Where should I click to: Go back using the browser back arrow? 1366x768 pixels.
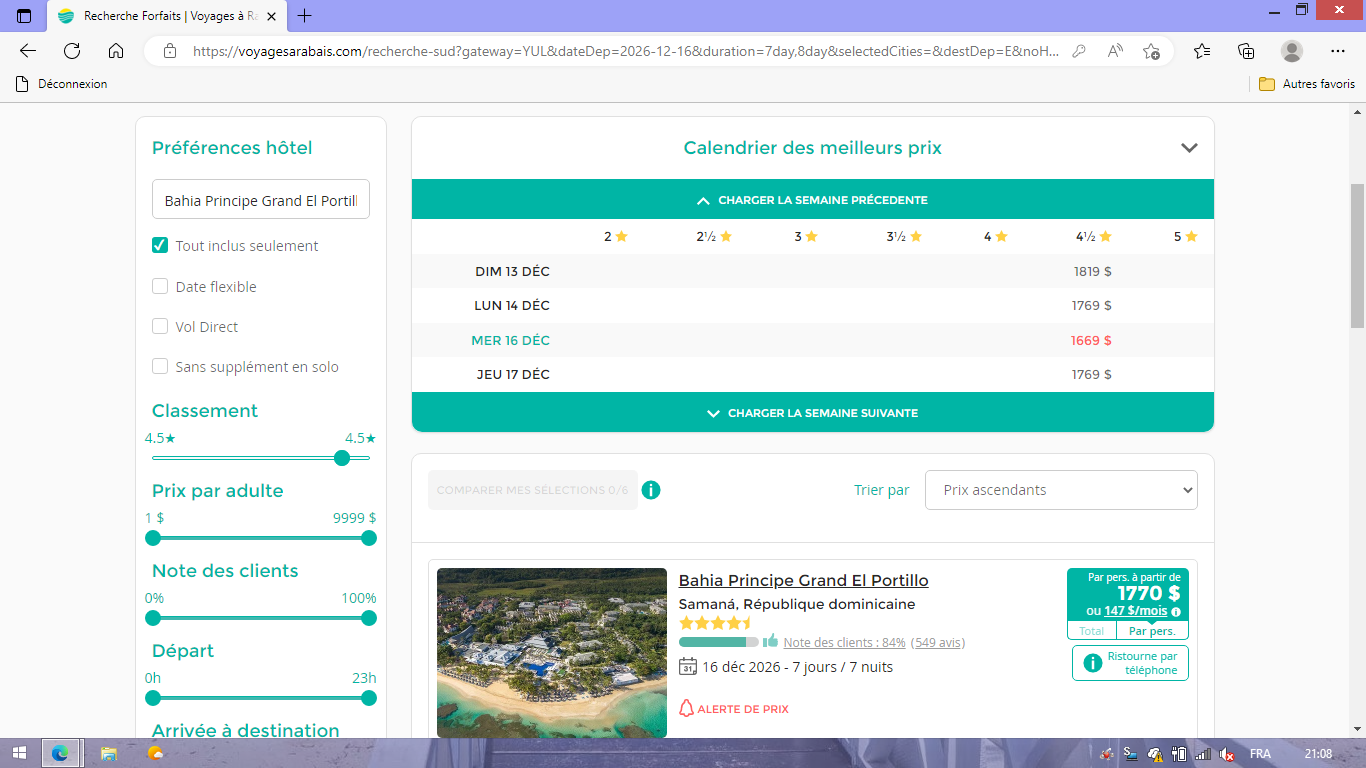(28, 51)
